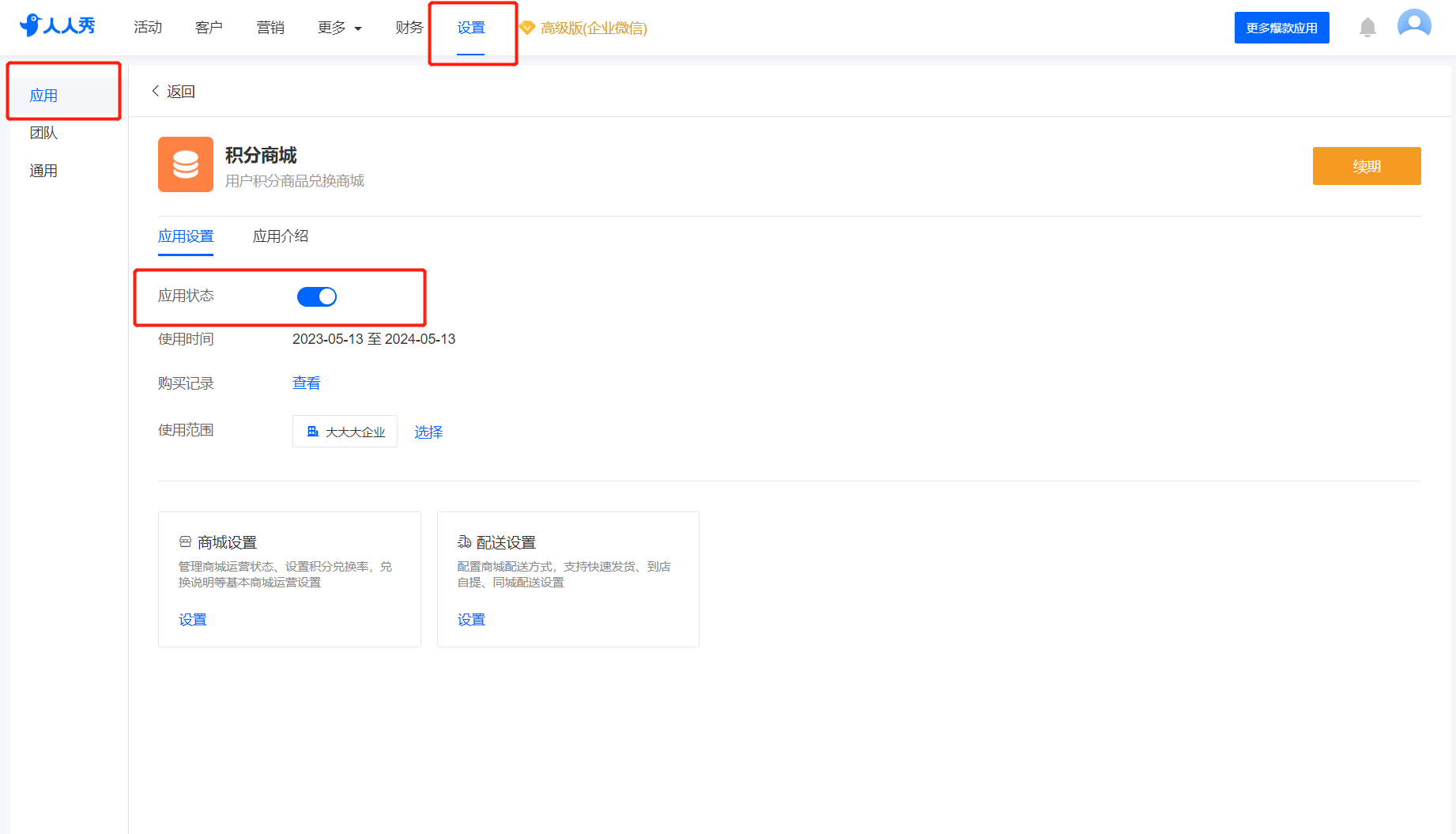
Task: Select 团队 in the left sidebar
Action: [x=43, y=133]
